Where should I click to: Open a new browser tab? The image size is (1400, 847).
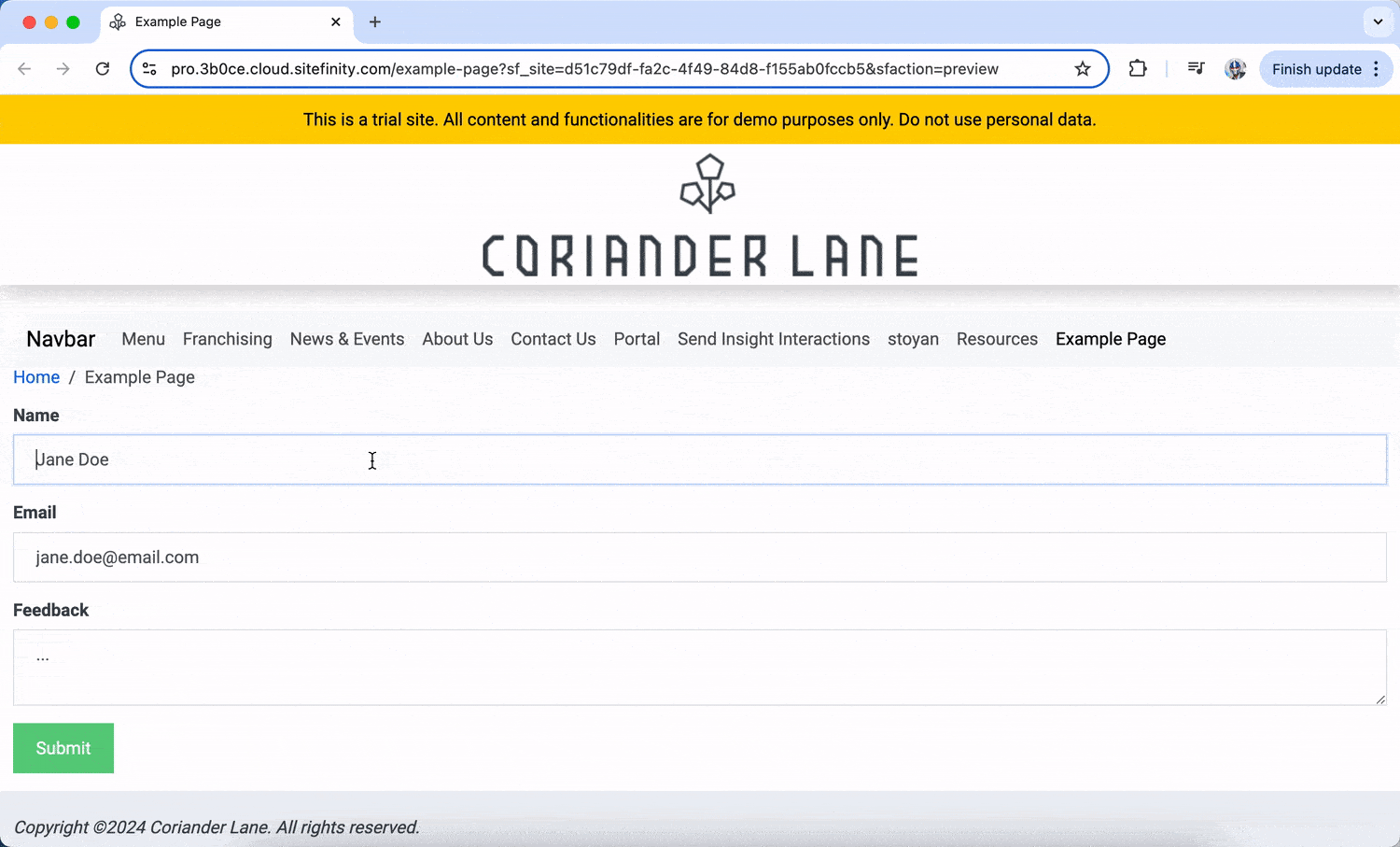point(375,22)
